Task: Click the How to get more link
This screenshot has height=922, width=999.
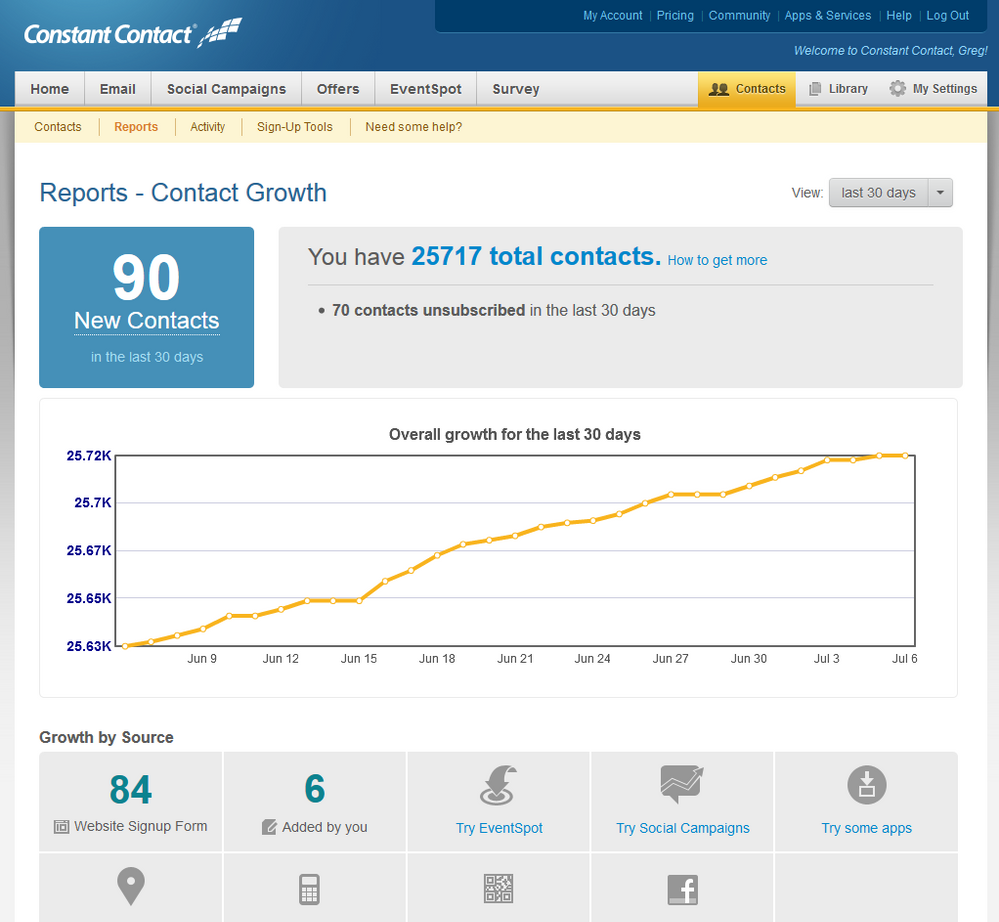Action: click(x=716, y=260)
